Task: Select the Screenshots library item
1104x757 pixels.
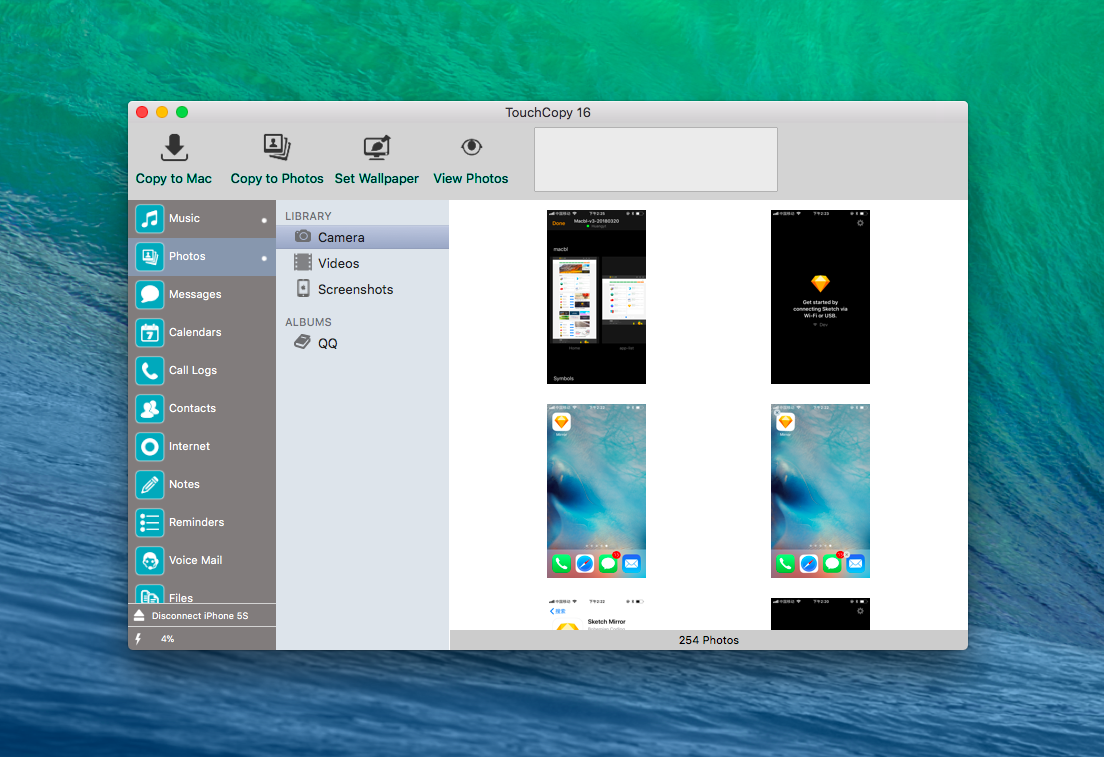Action: (363, 289)
